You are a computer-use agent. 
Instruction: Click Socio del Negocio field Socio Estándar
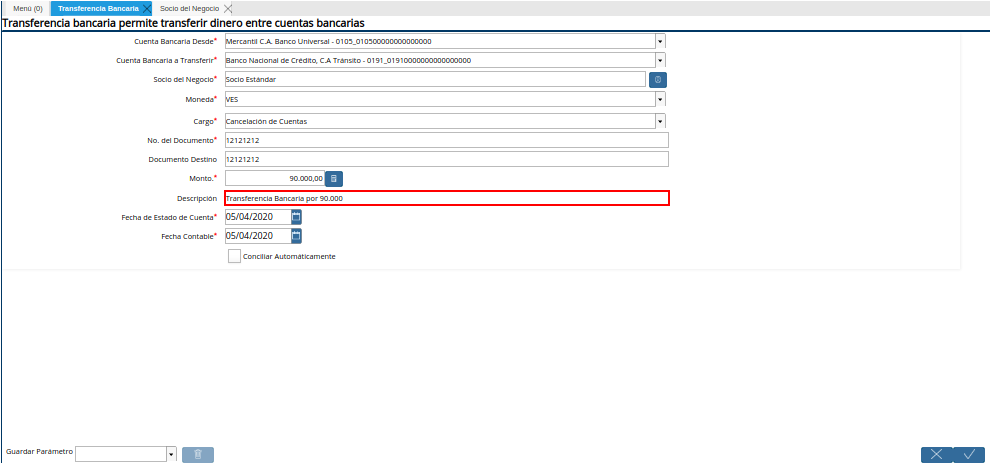click(x=436, y=80)
